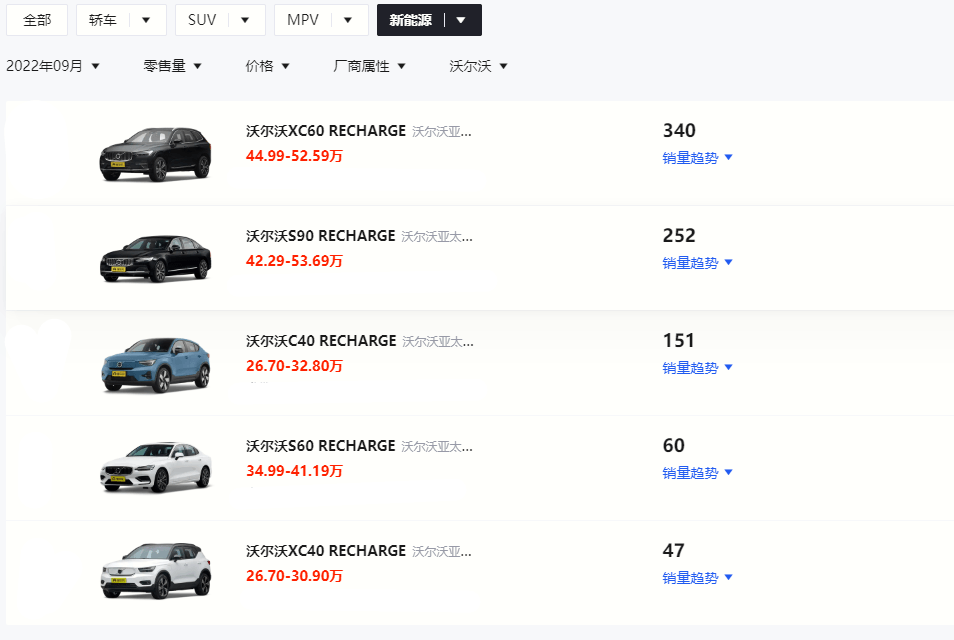Click manufacturer label beside C40 RECHARGE
The image size is (954, 640).
click(x=438, y=342)
